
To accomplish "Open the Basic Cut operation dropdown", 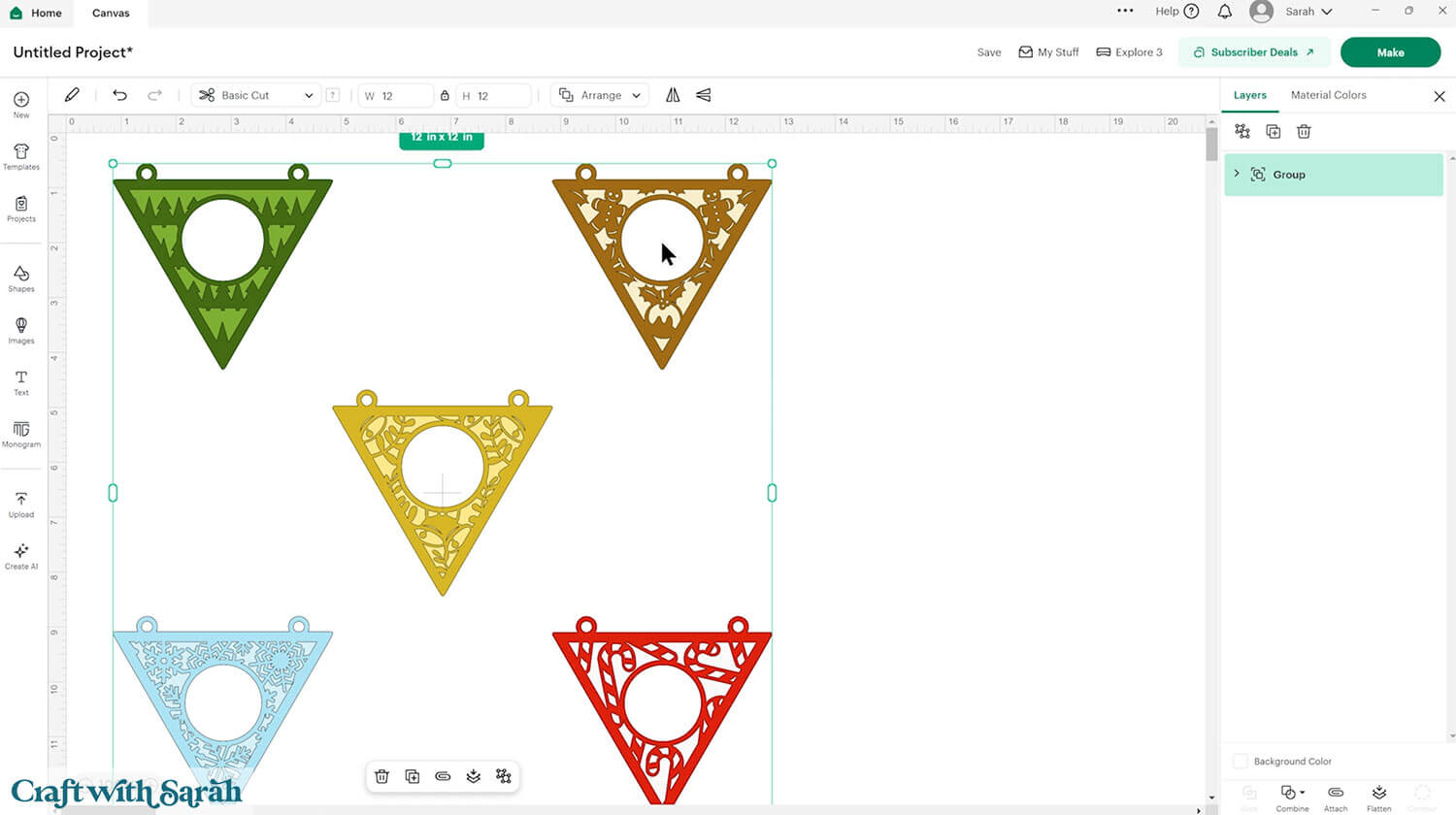I will [x=255, y=95].
